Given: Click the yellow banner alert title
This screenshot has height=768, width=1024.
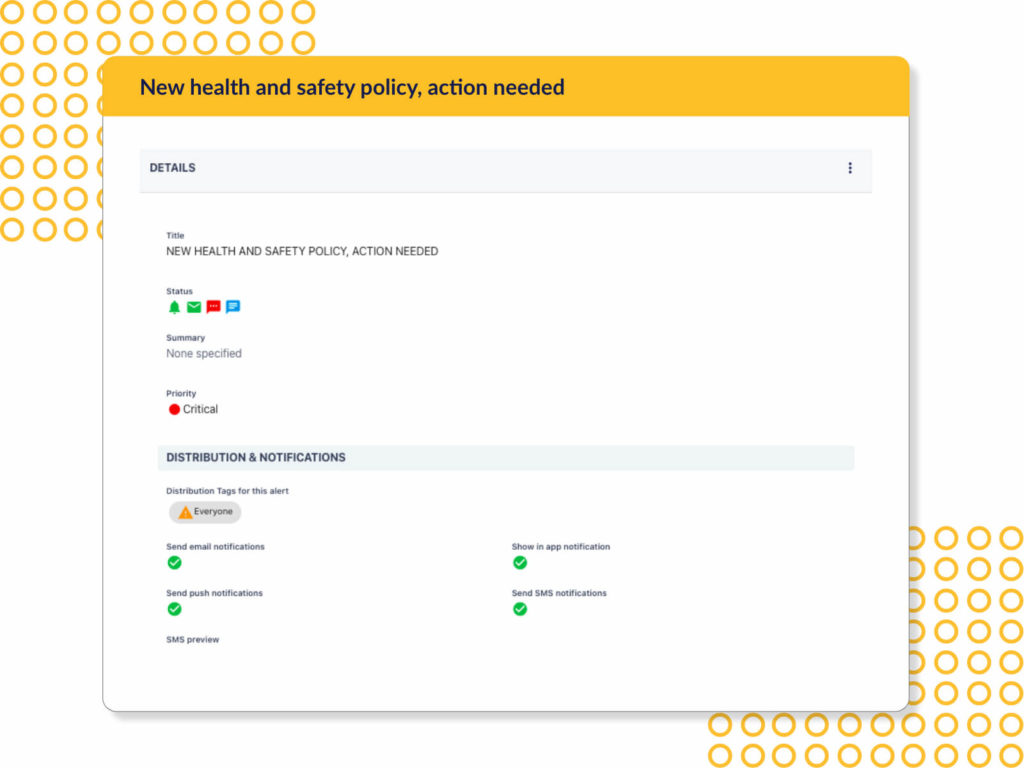Looking at the screenshot, I should [x=352, y=87].
